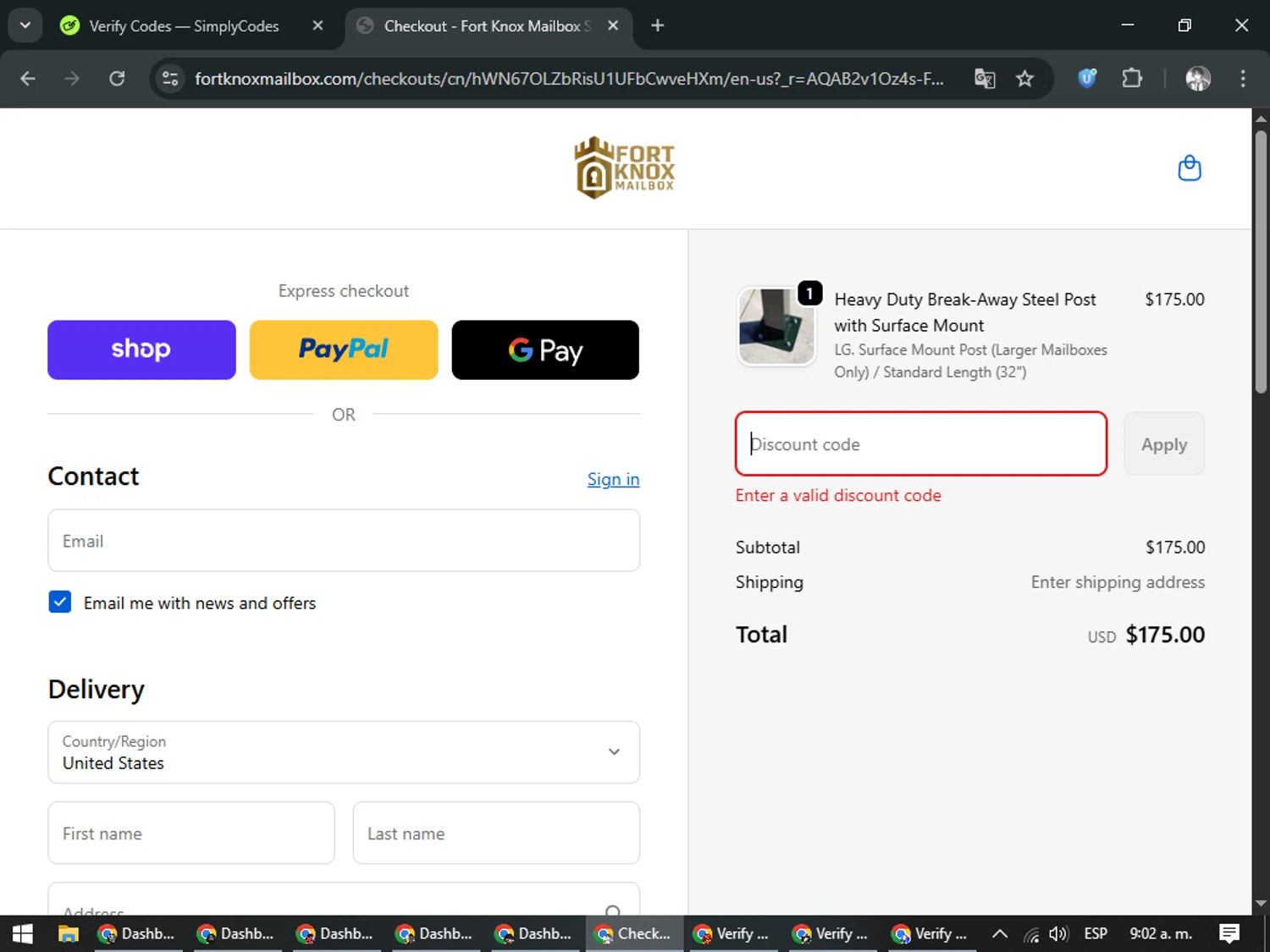The image size is (1270, 952).
Task: Open the shopping bag cart icon
Action: [x=1190, y=168]
